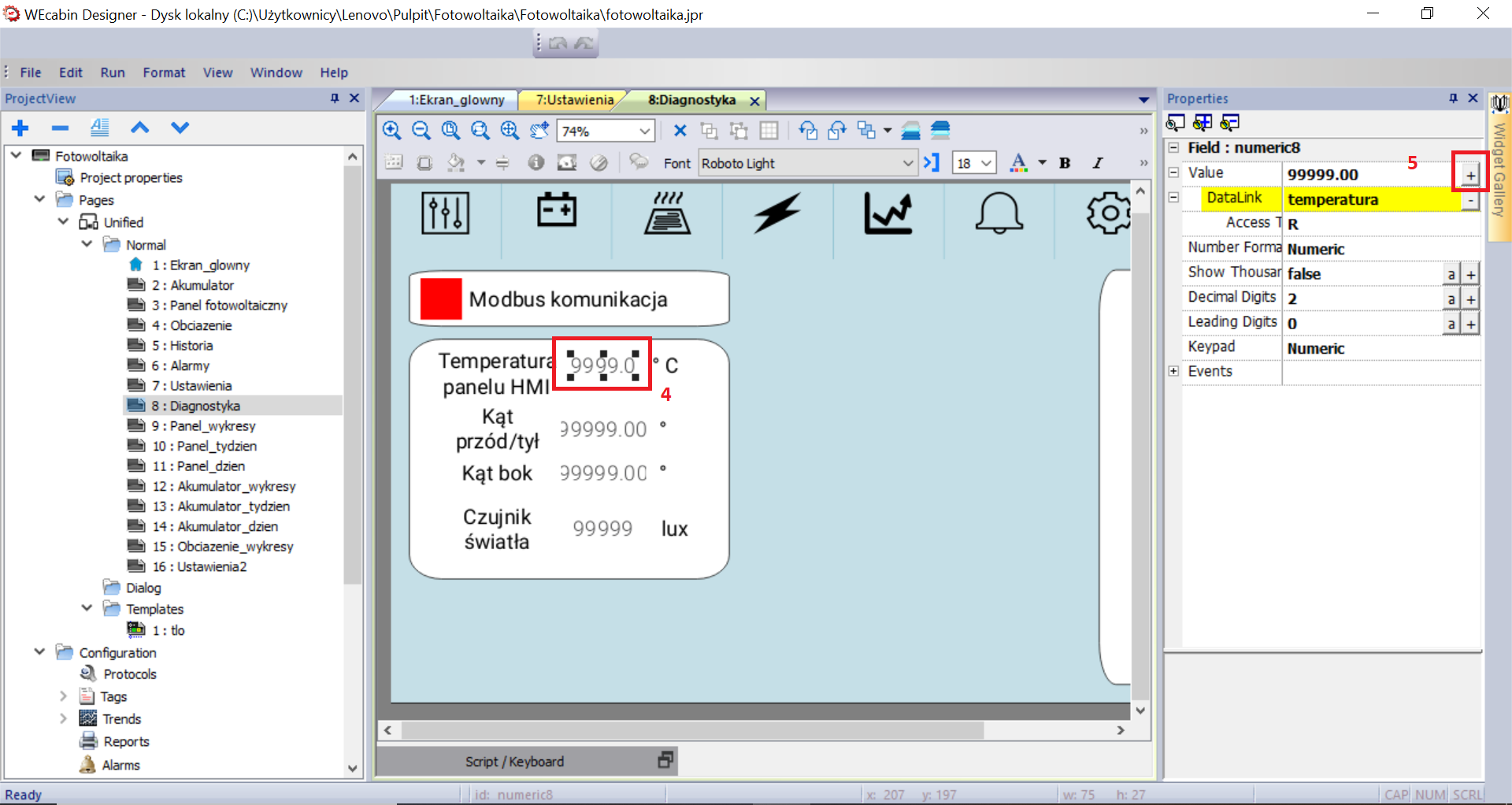Expand the Events property group

1173,371
